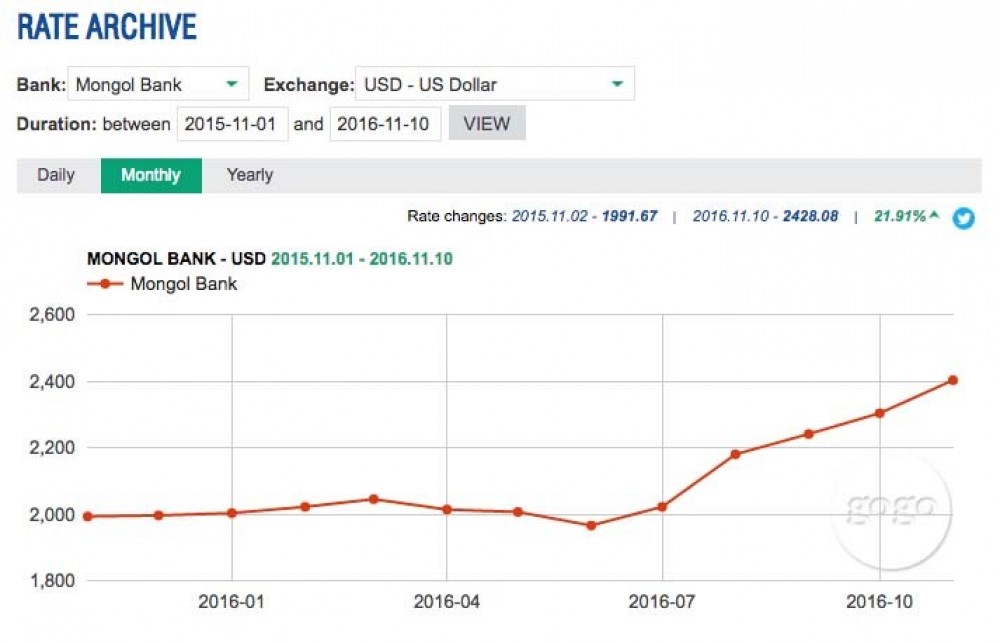The image size is (1000, 643).
Task: Click the first data point on the chart line
Action: (x=88, y=516)
